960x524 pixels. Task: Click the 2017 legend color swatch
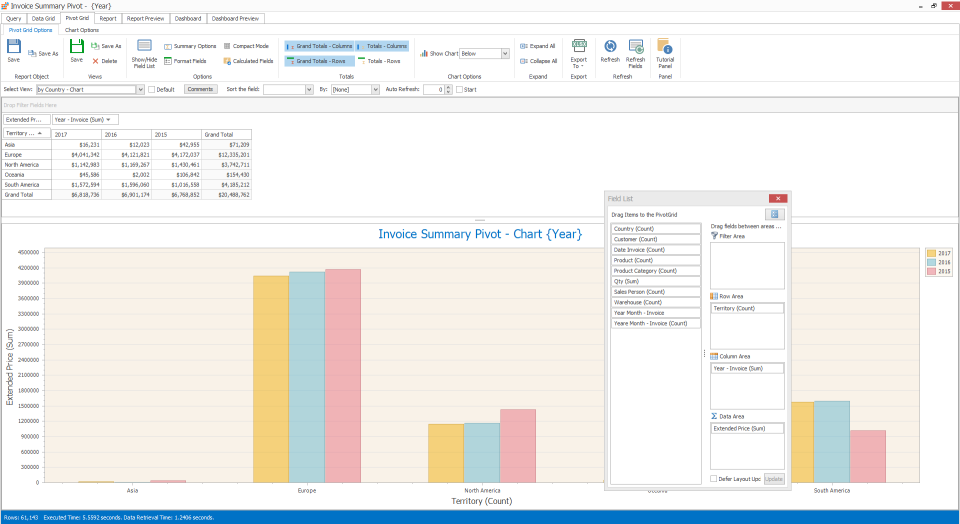tap(931, 253)
